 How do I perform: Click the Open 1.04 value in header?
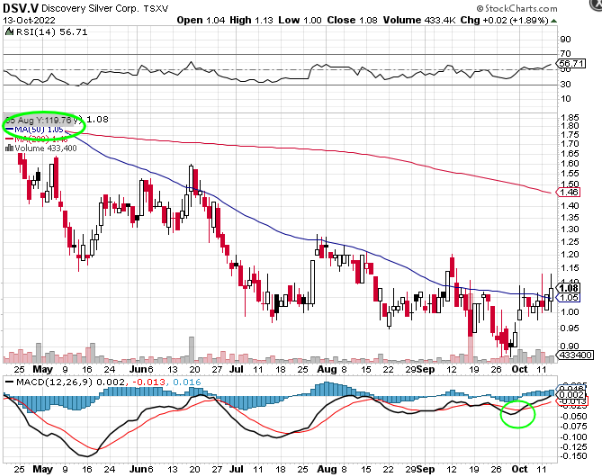[200, 20]
